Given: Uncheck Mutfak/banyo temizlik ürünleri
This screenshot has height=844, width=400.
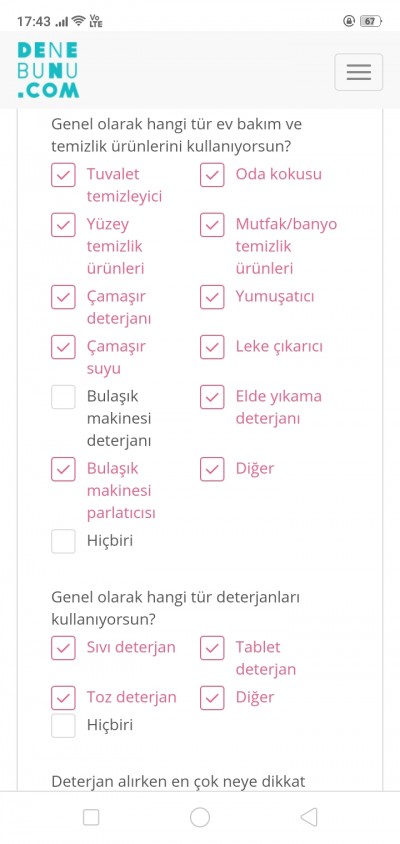Looking at the screenshot, I should coord(212,225).
